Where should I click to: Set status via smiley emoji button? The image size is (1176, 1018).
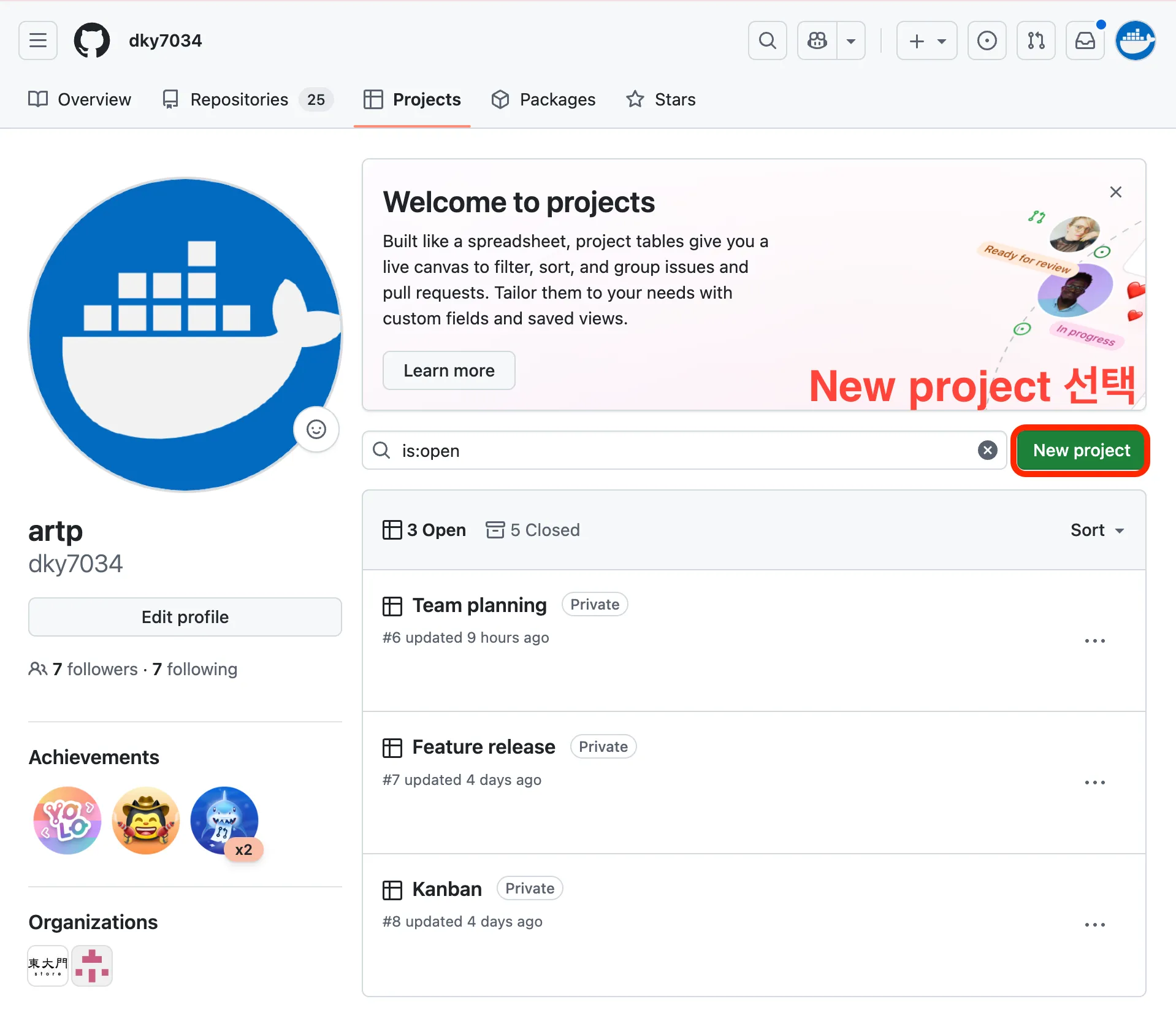[x=316, y=429]
